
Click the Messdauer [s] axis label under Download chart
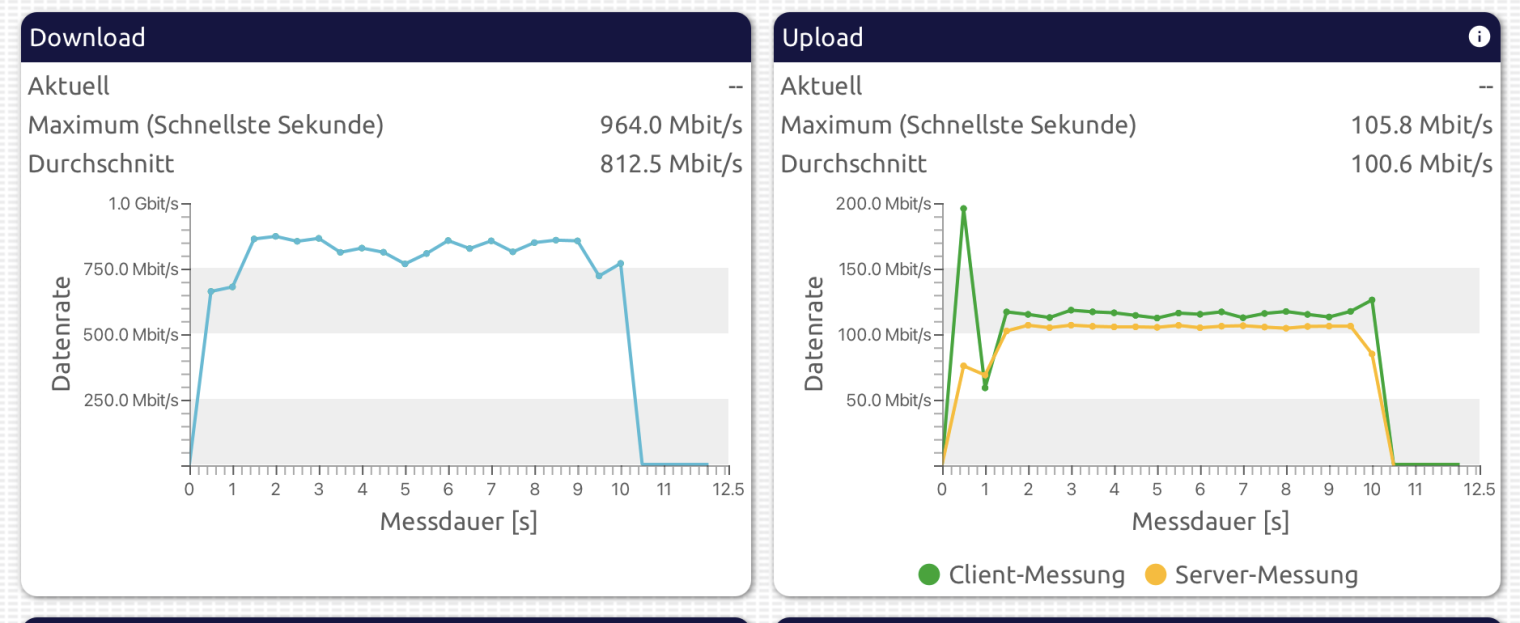[458, 521]
